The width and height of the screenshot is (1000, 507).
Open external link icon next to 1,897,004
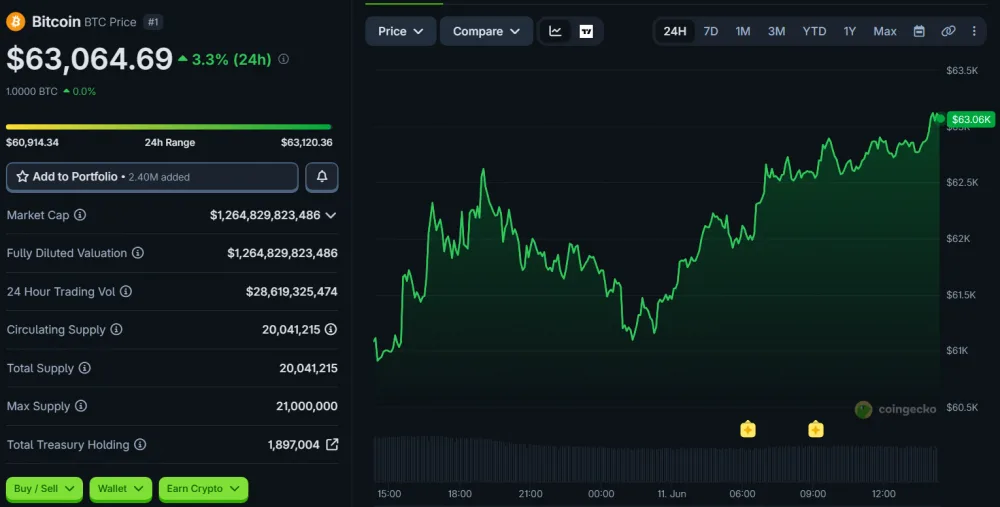point(332,445)
